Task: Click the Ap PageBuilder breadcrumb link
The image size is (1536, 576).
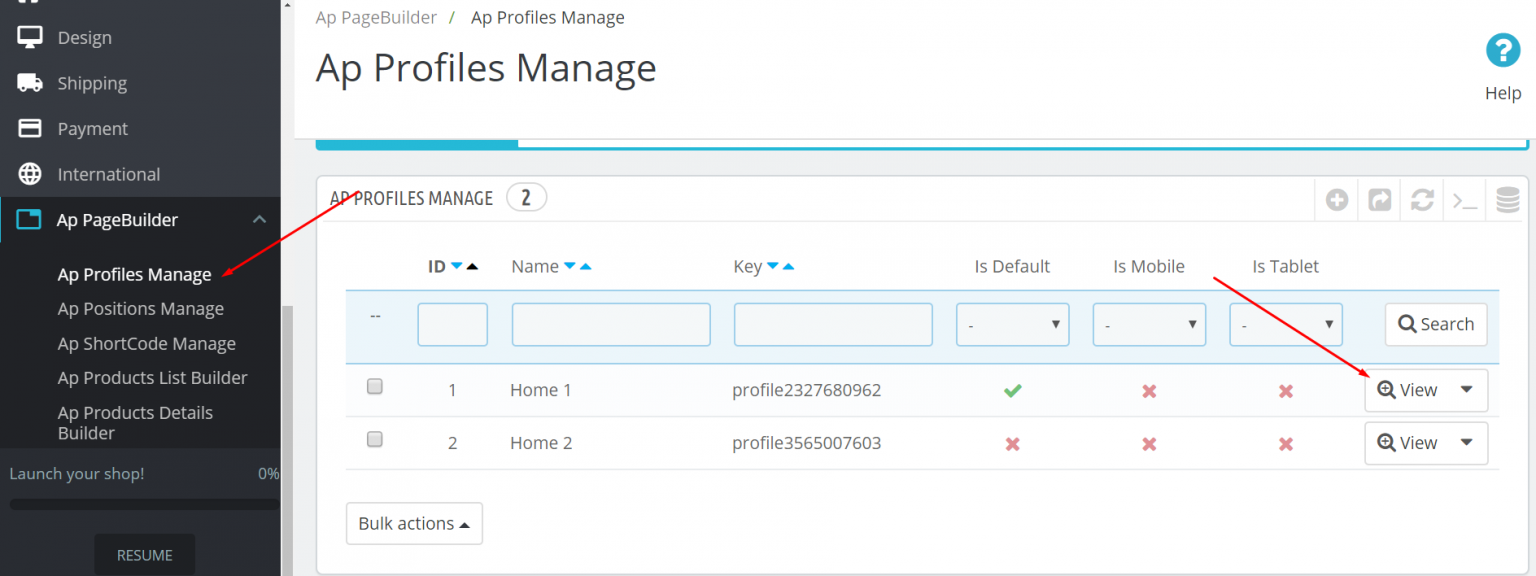Action: (x=376, y=17)
